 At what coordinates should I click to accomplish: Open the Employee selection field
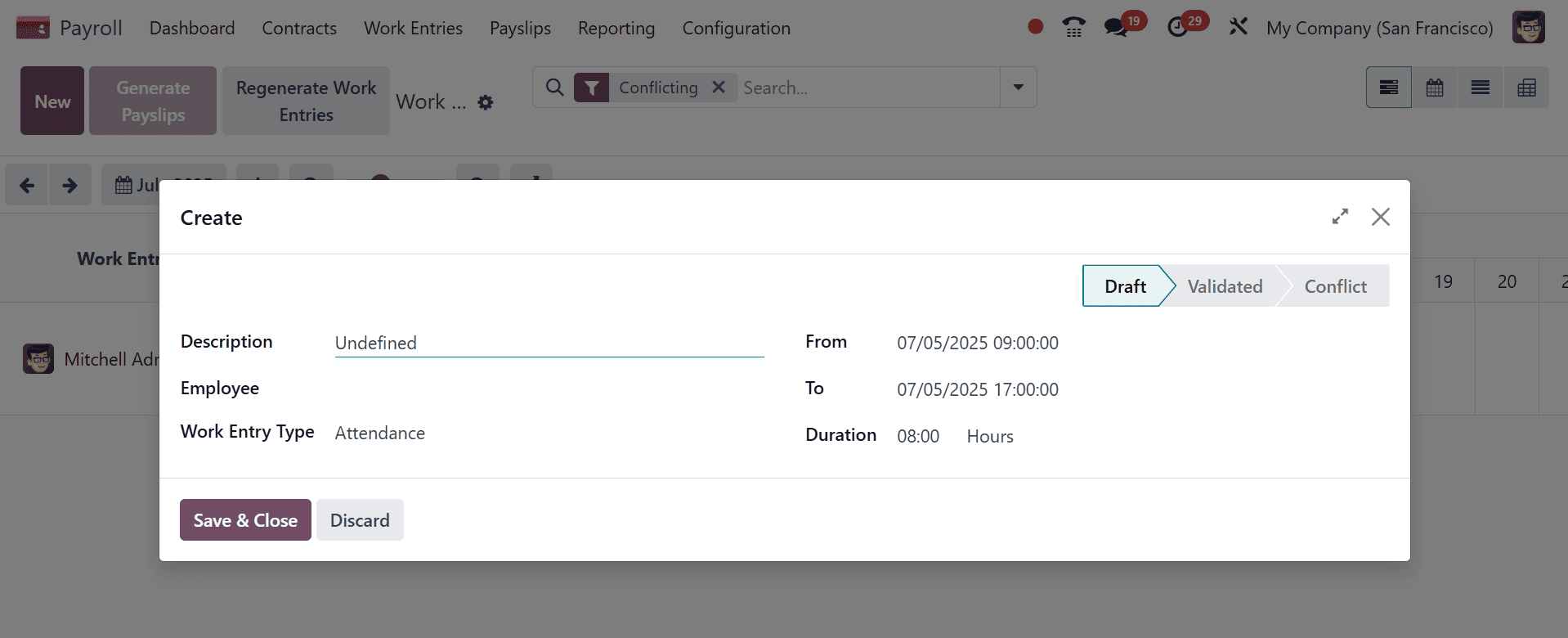point(549,389)
